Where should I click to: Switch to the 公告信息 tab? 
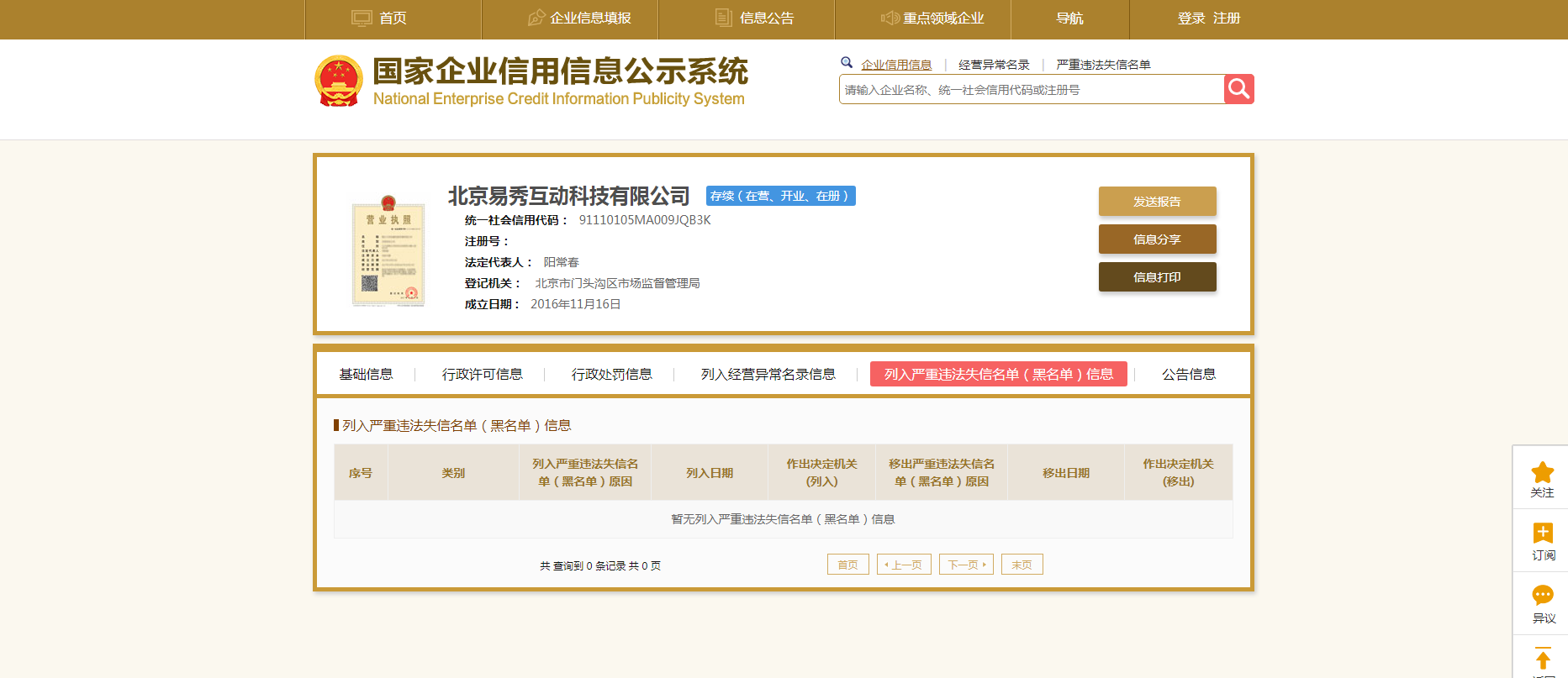pos(1189,375)
